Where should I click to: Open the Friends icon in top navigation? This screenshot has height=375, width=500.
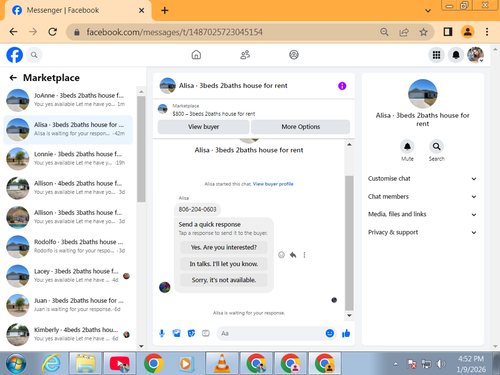pyautogui.click(x=245, y=55)
